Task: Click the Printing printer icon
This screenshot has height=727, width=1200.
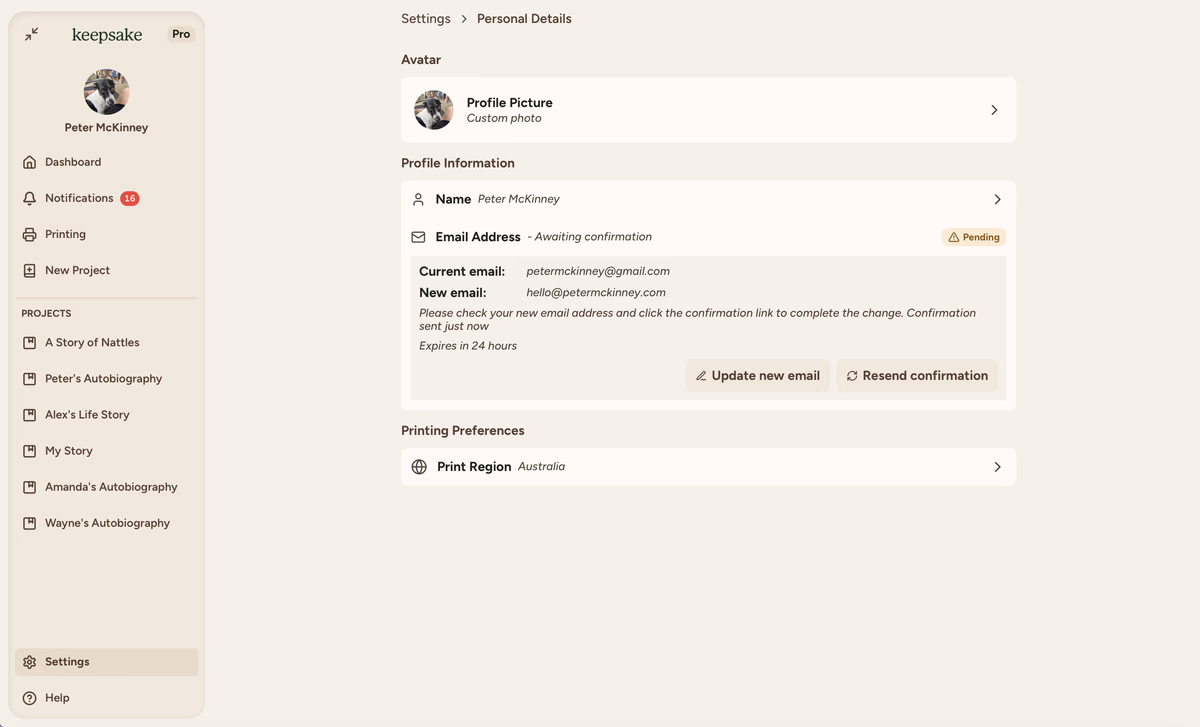Action: [30, 234]
